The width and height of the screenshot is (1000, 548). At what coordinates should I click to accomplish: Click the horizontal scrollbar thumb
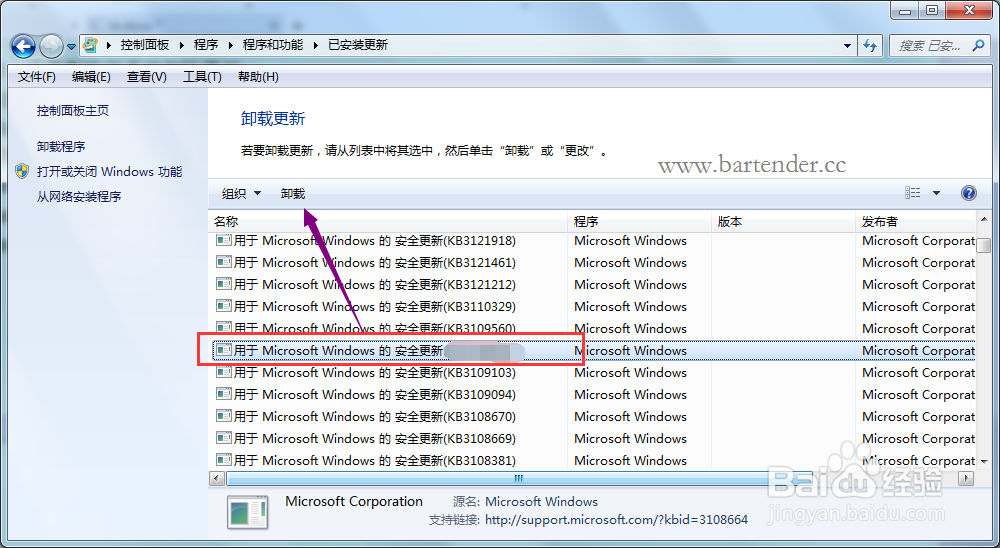point(519,478)
